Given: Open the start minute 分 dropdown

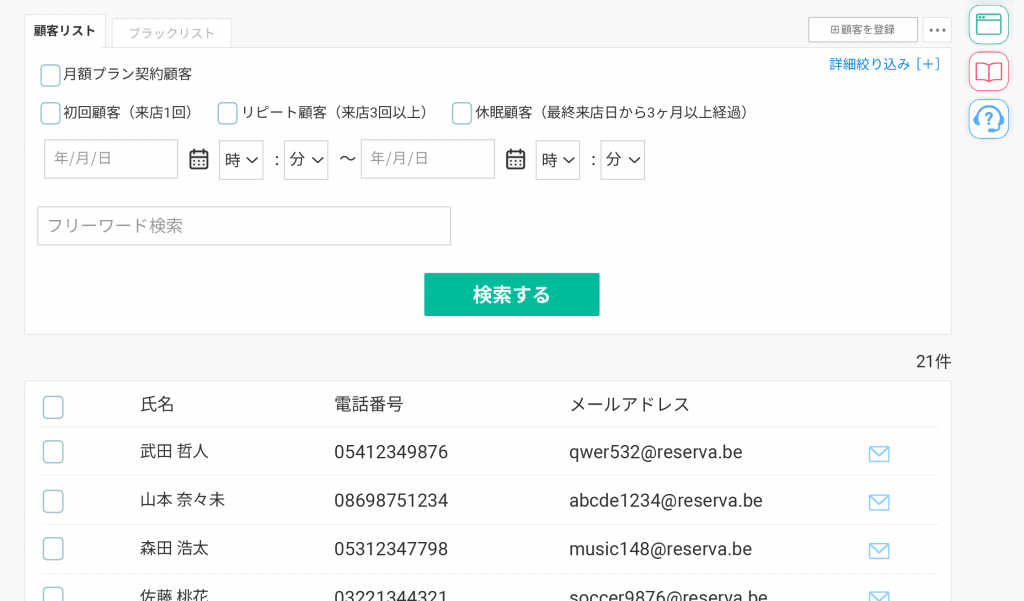Looking at the screenshot, I should coord(306,160).
